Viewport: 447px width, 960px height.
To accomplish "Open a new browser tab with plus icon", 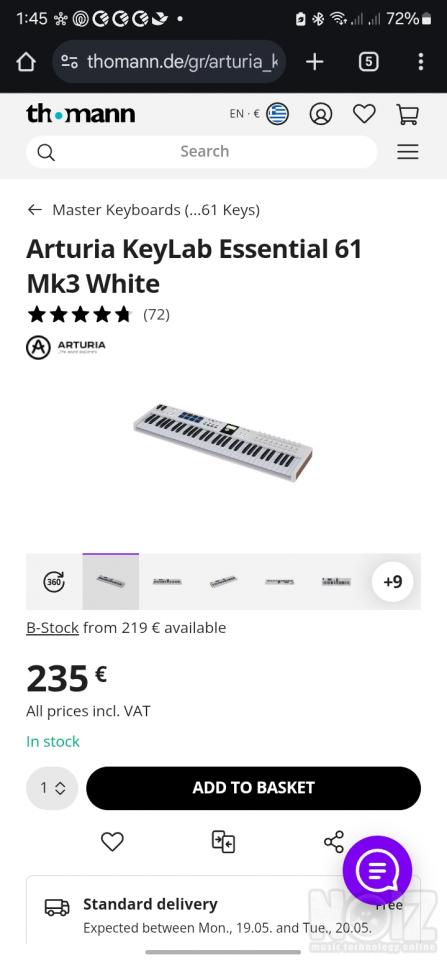I will pos(314,61).
